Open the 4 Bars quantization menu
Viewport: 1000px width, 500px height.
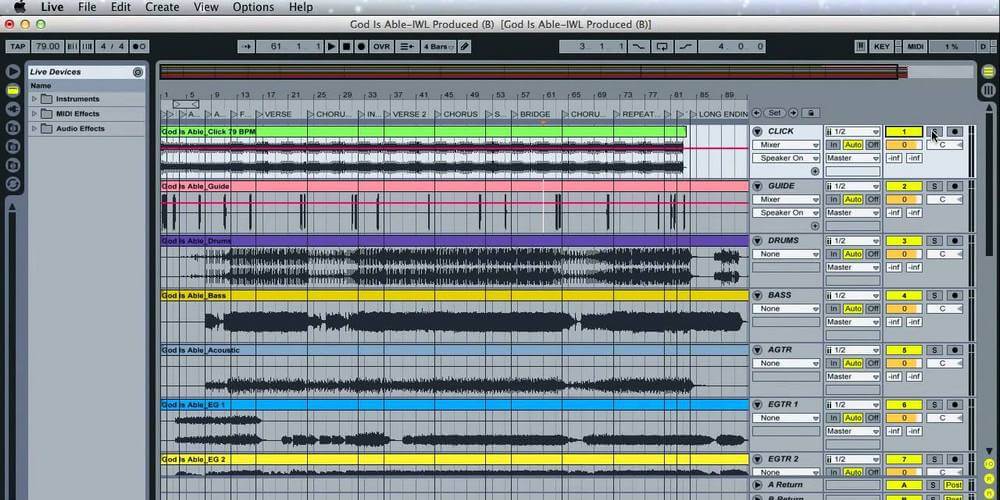pos(438,47)
